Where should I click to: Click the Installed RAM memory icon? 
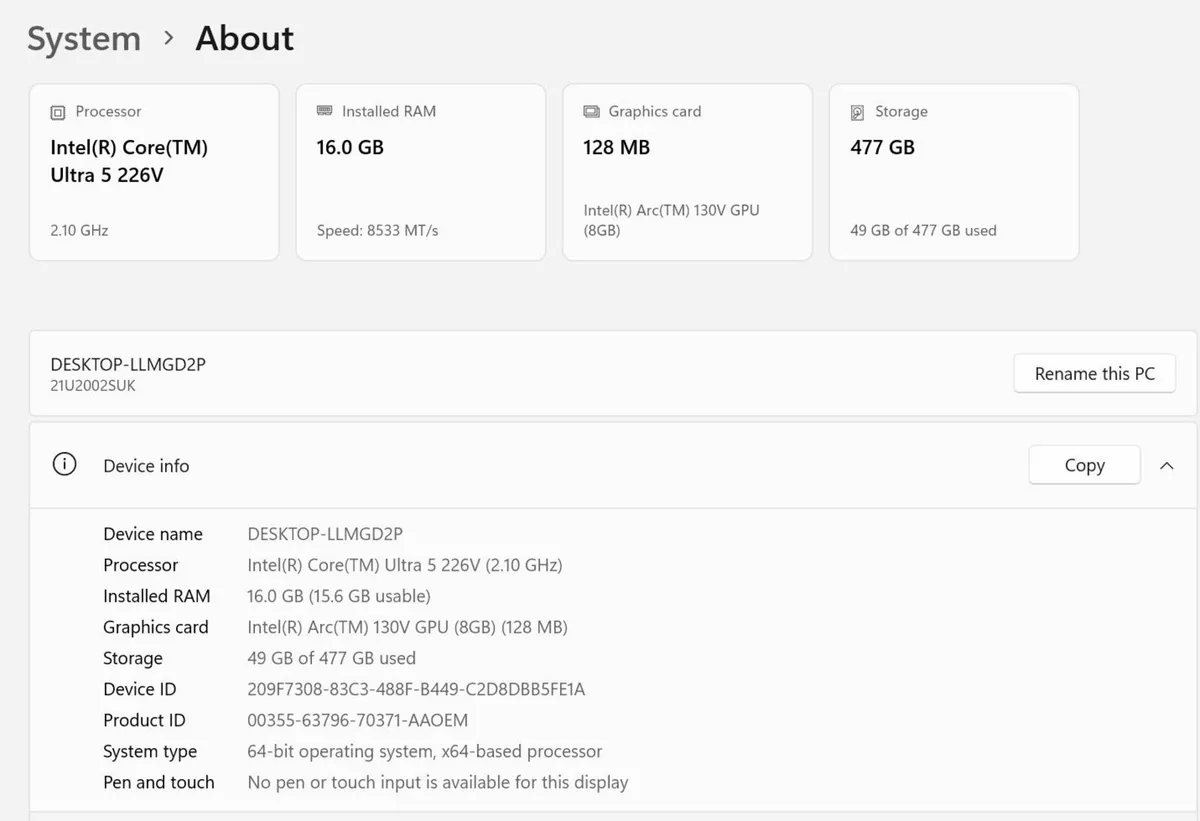pos(324,111)
